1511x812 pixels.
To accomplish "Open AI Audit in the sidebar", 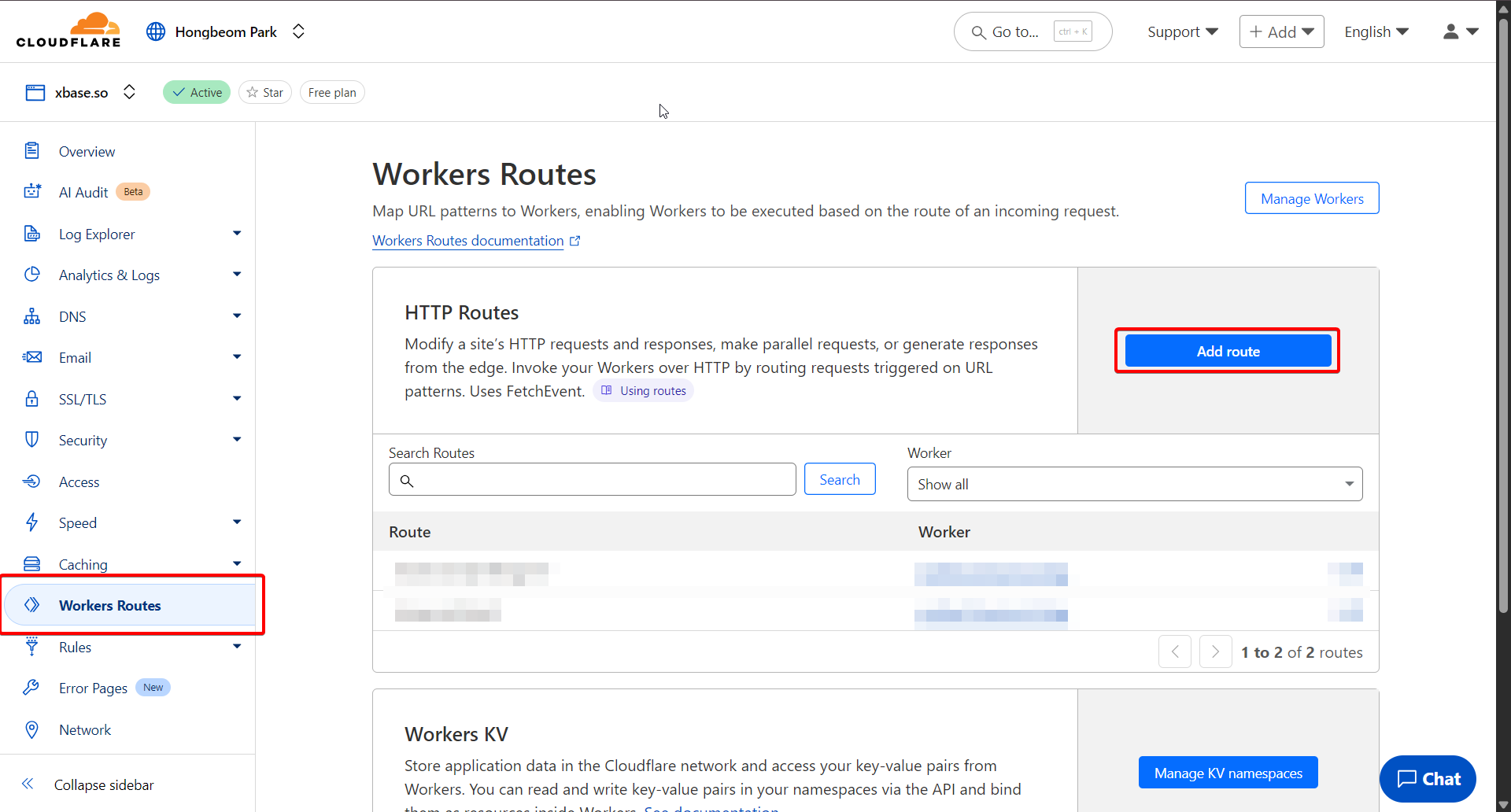I will 83,192.
